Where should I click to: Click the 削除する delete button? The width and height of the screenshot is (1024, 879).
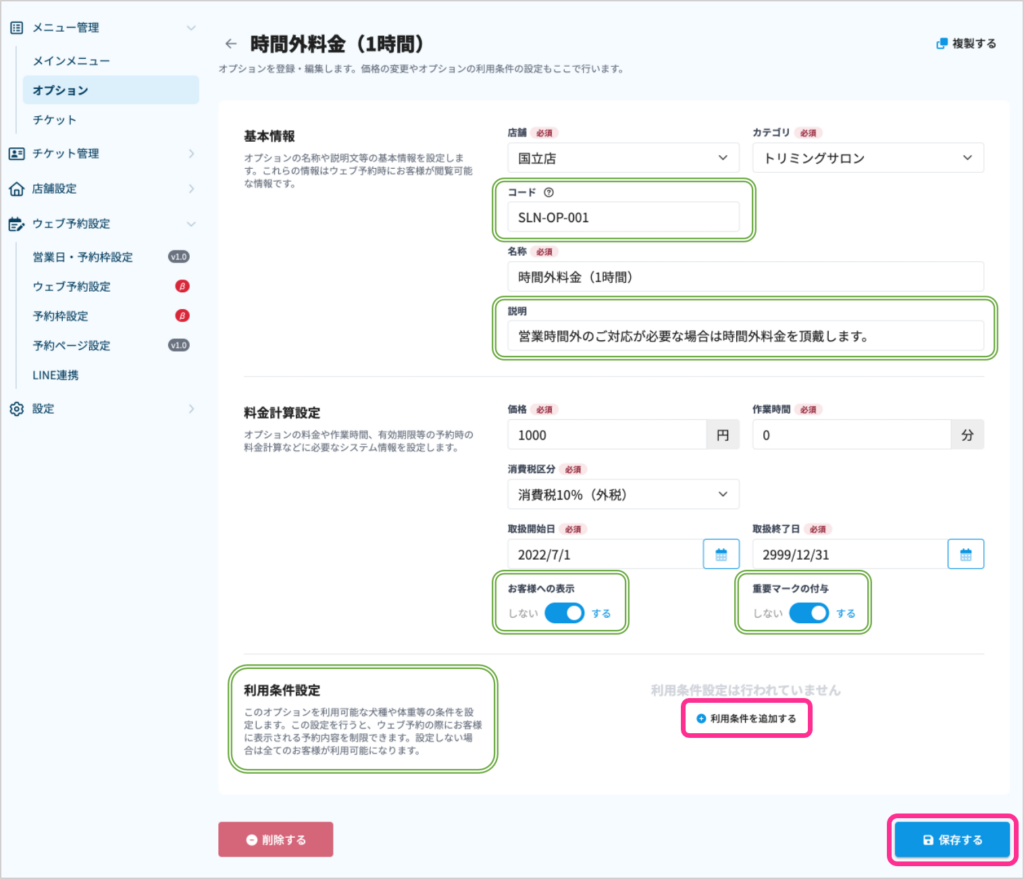(275, 840)
